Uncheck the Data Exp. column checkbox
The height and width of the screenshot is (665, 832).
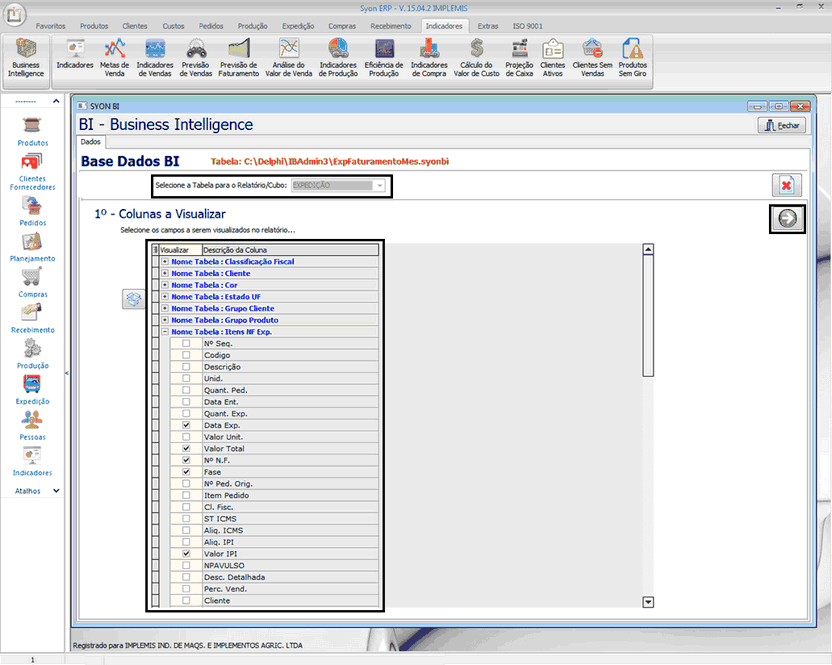186,425
